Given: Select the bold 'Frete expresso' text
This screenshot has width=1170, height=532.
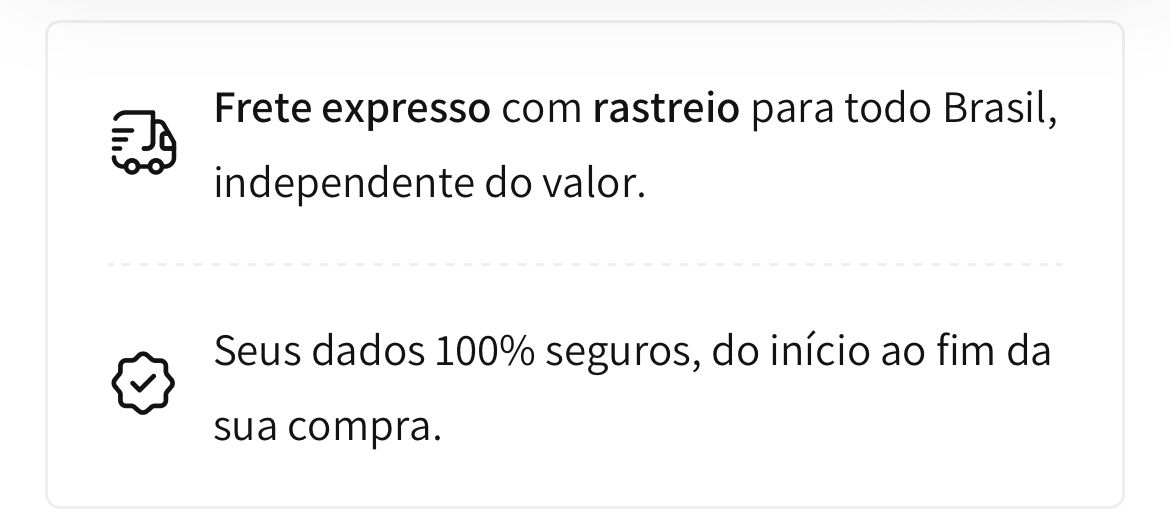Looking at the screenshot, I should click(x=352, y=110).
